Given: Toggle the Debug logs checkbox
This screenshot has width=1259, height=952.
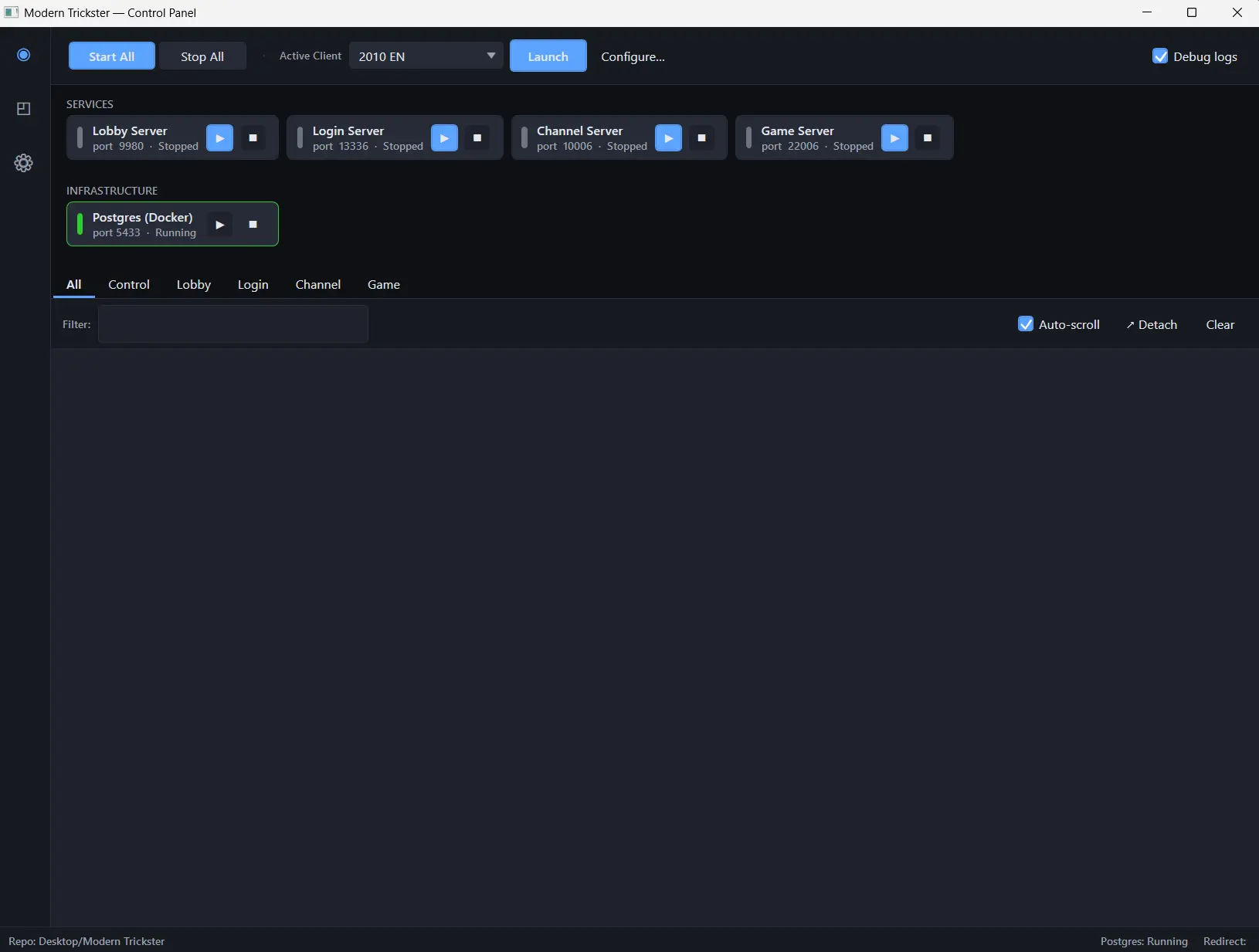Looking at the screenshot, I should coord(1160,56).
